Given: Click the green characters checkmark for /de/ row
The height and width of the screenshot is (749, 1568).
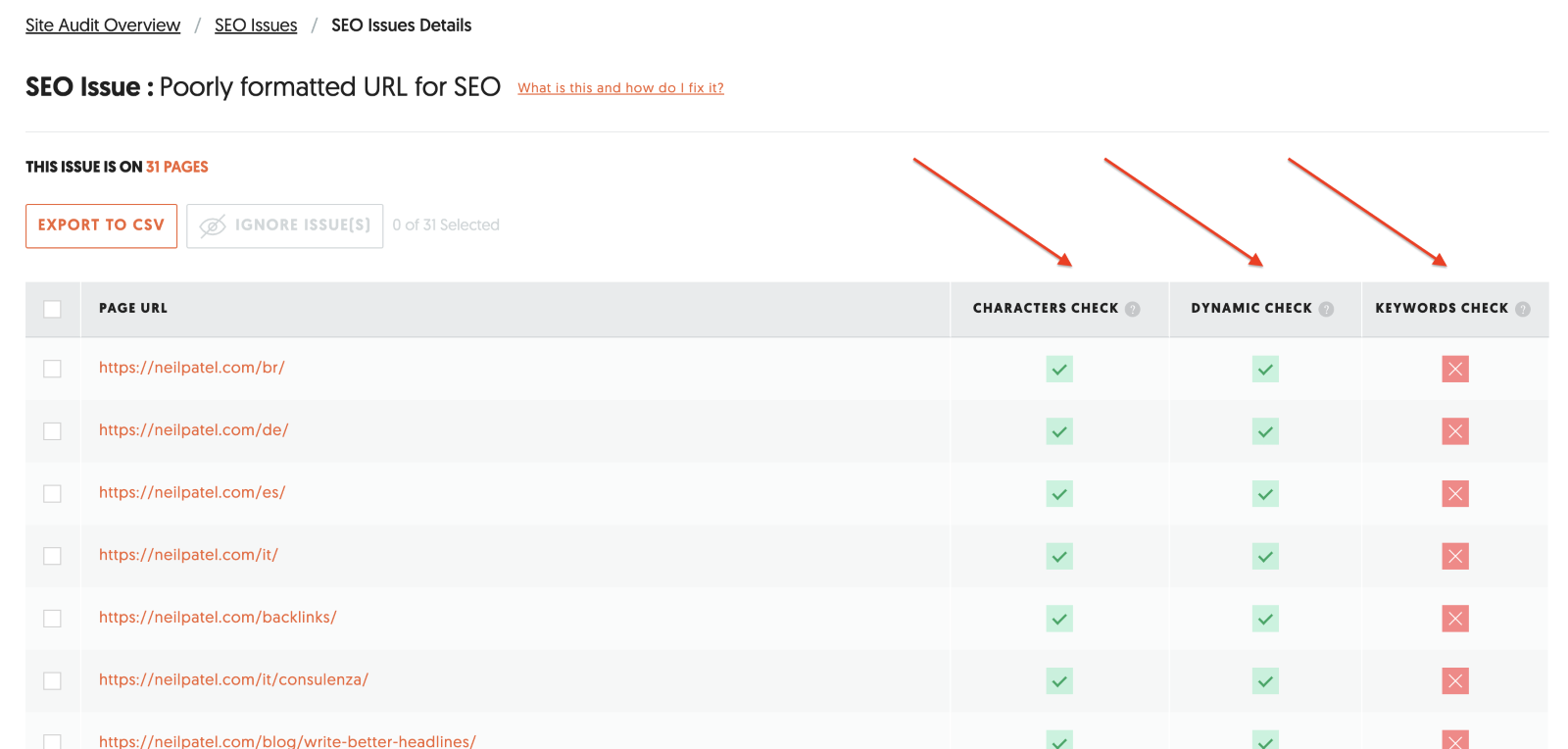Looking at the screenshot, I should (x=1059, y=431).
